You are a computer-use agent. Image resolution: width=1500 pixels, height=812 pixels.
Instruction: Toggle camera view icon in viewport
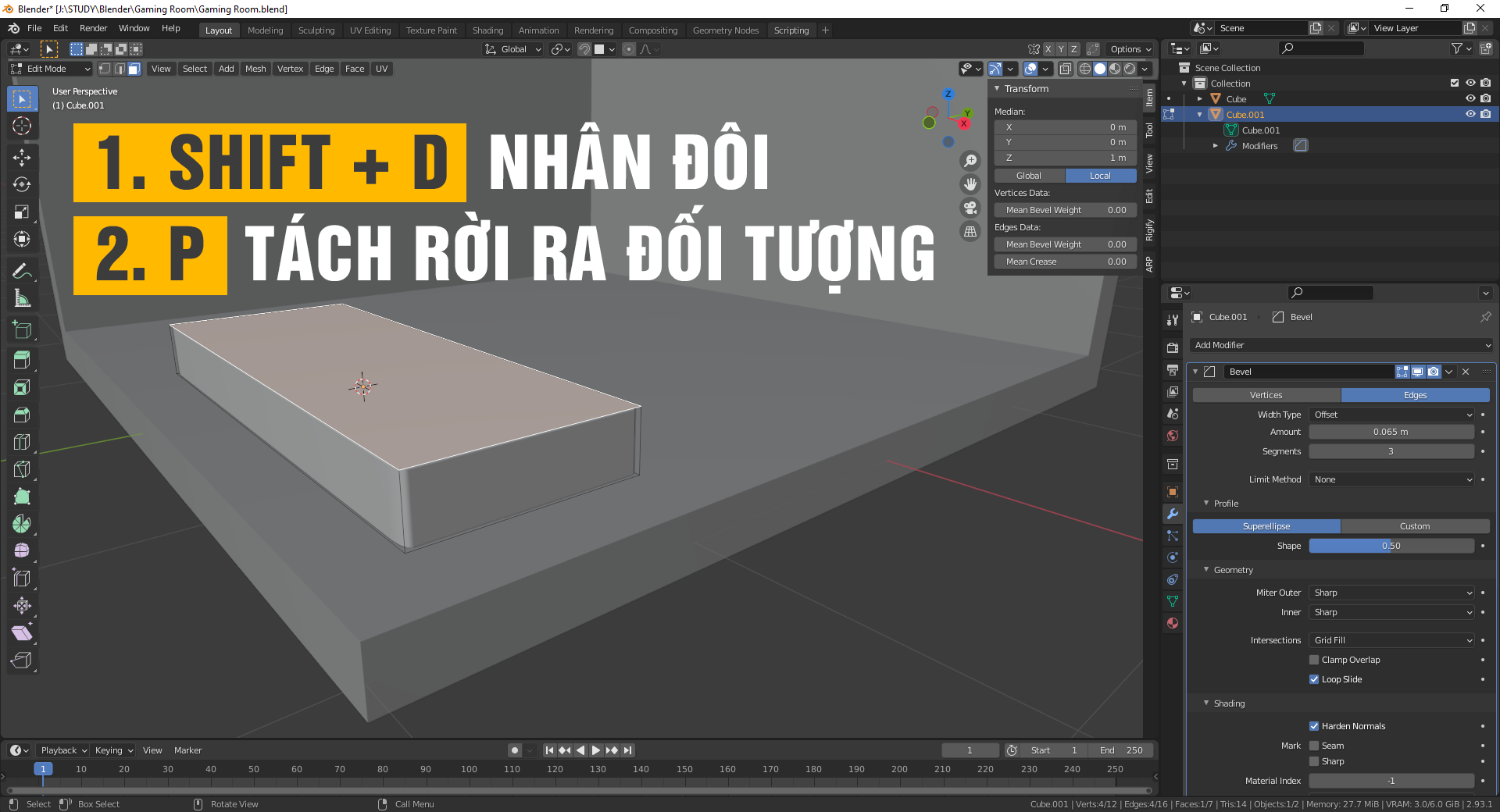tap(970, 208)
